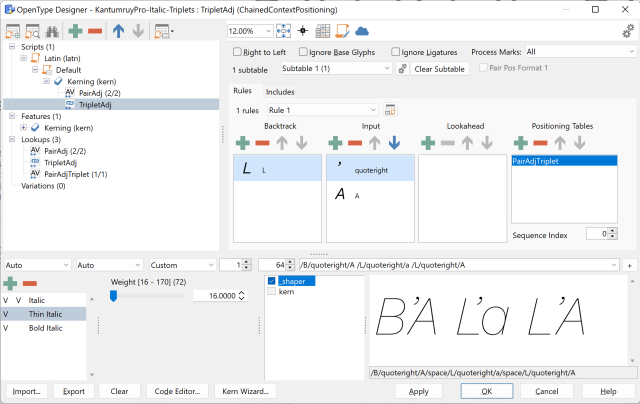This screenshot has width=640, height=404.
Task: Uncheck the _shaper feature checkbox
Action: [272, 282]
